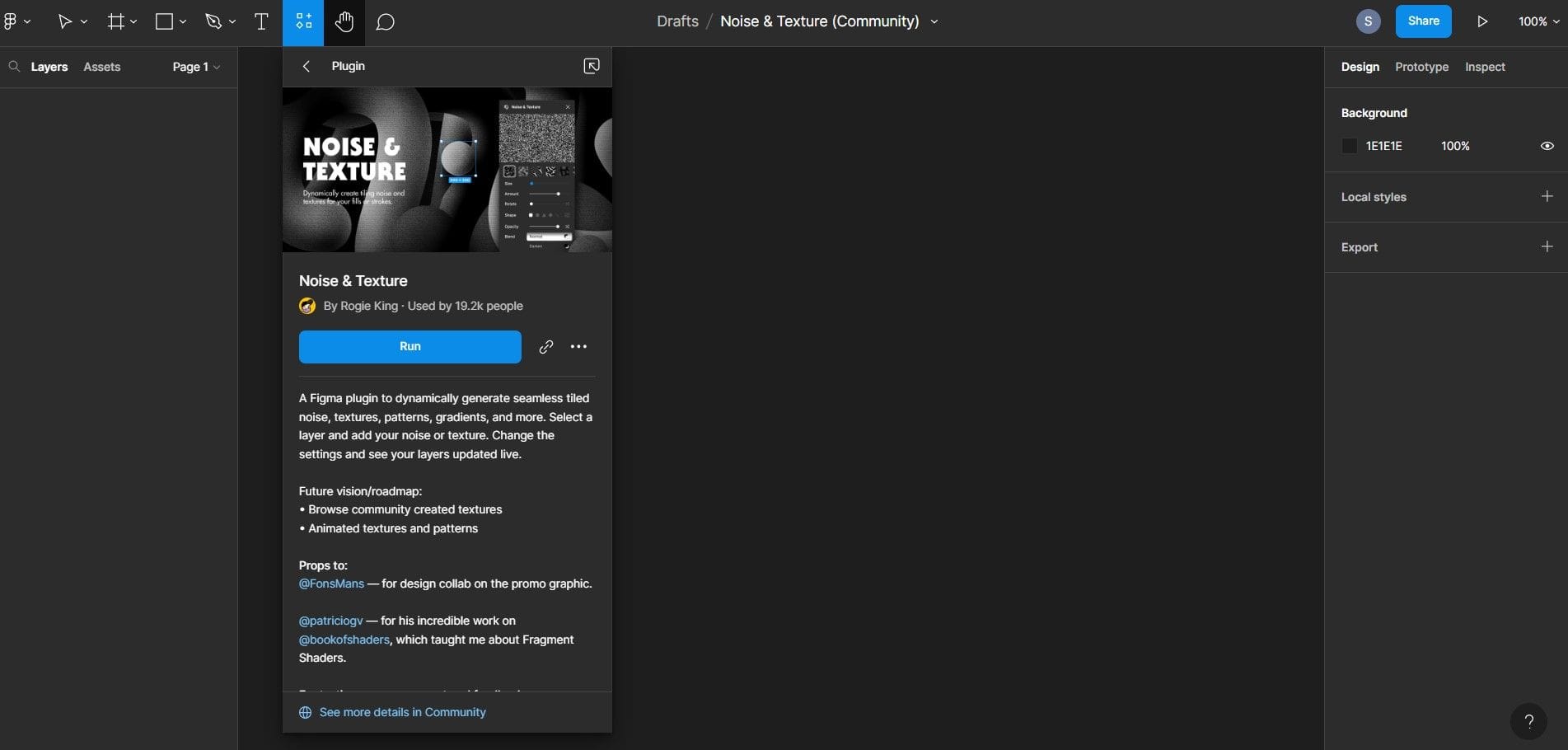
Task: Select the Pen tool
Action: pyautogui.click(x=213, y=21)
